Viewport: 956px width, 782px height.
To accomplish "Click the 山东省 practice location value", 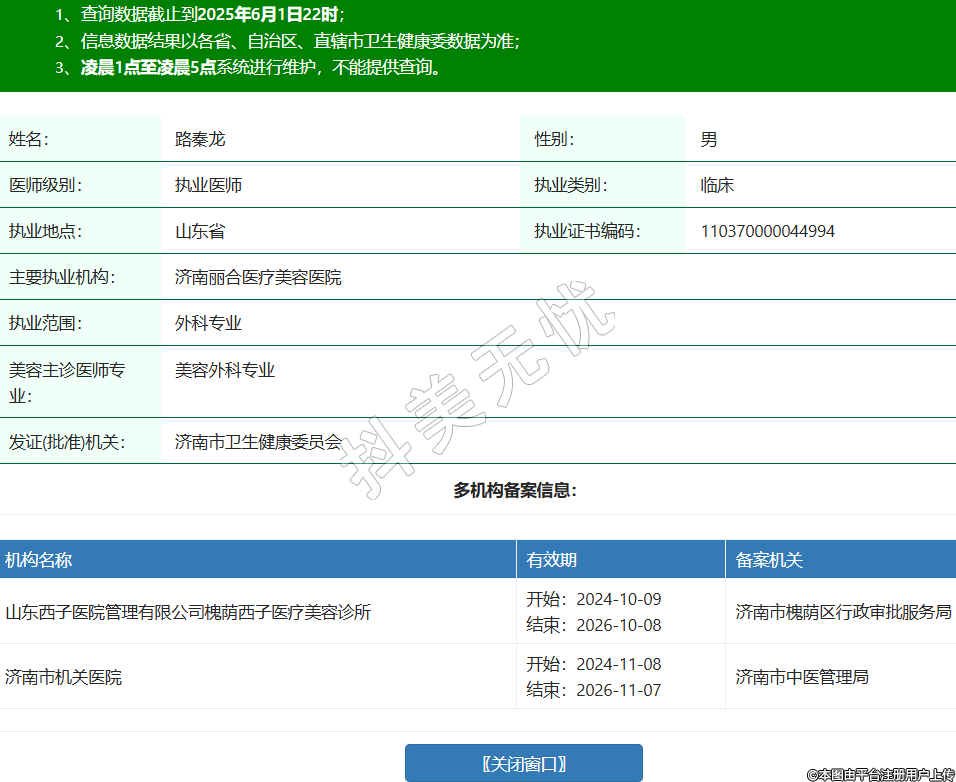I will (200, 231).
